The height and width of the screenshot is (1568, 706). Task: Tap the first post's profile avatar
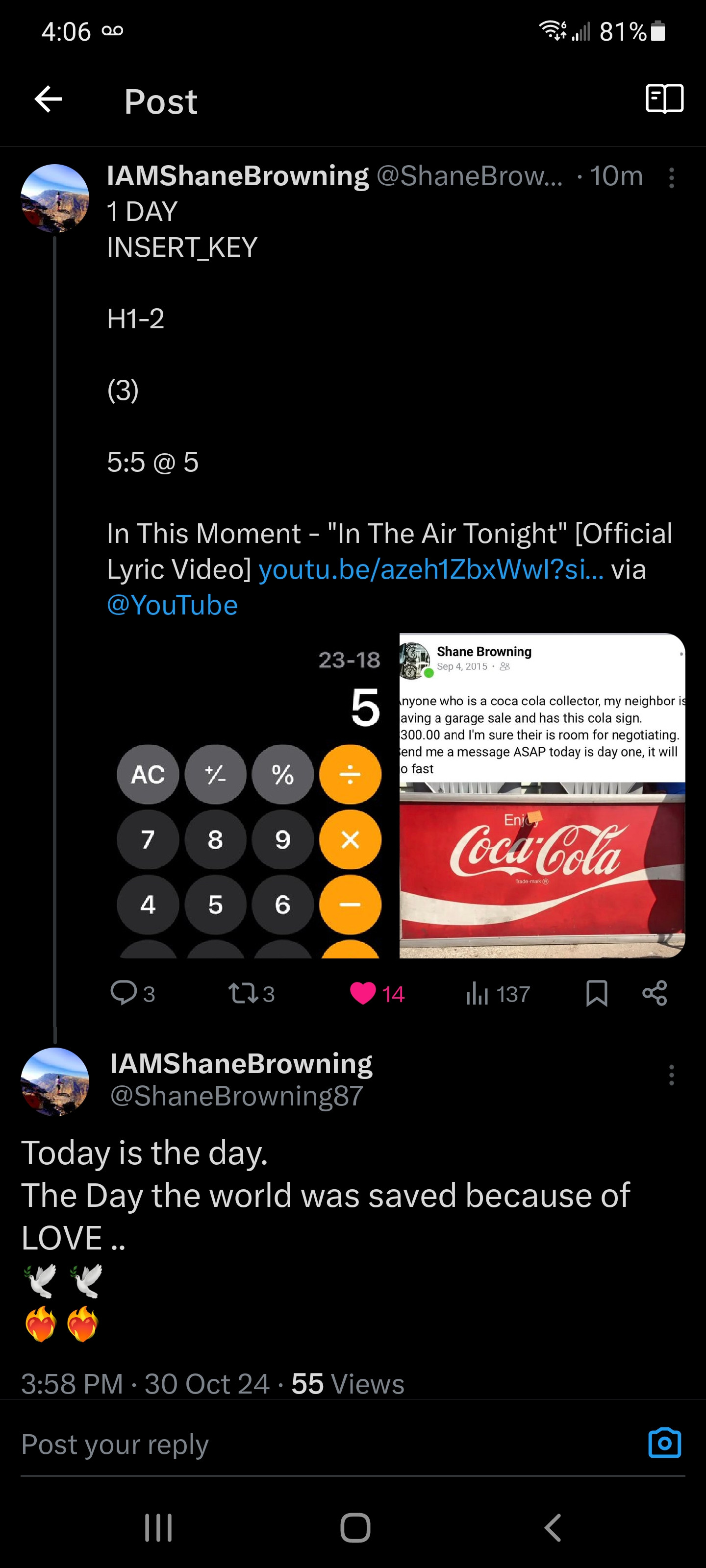coord(55,198)
